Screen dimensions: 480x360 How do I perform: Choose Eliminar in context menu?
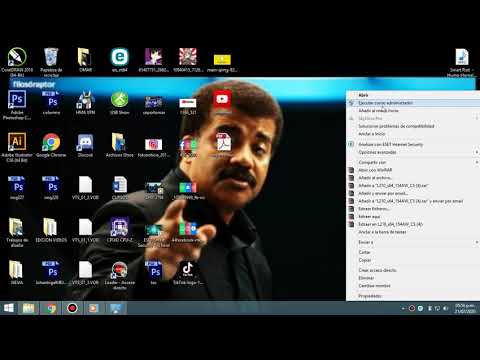(413, 278)
